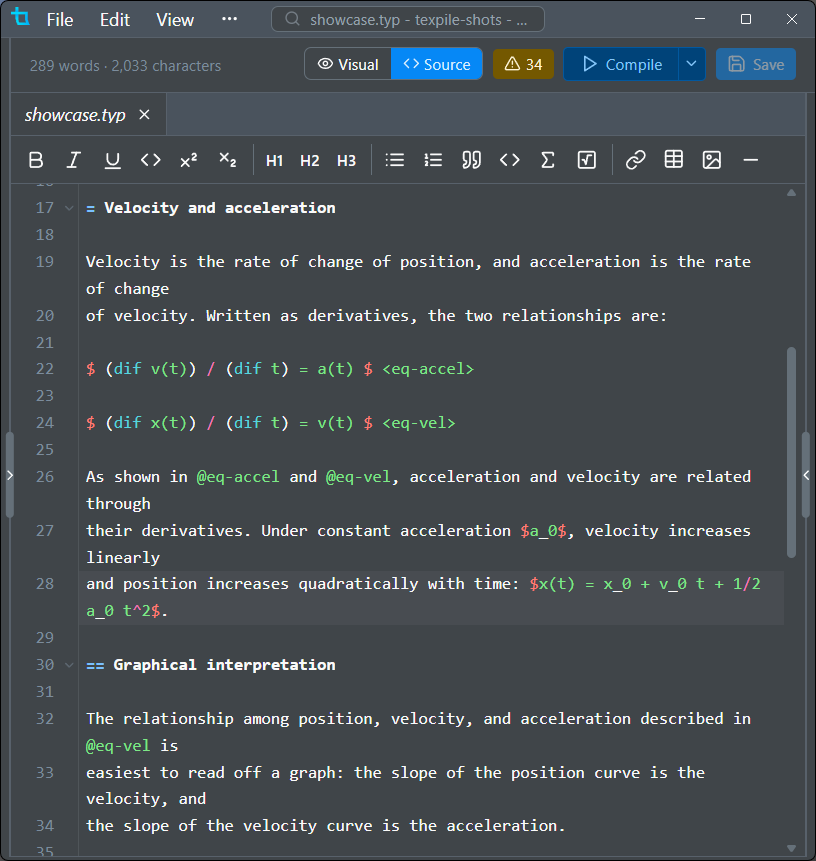Apply subscript formatting
This screenshot has width=816, height=861.
pyautogui.click(x=227, y=160)
